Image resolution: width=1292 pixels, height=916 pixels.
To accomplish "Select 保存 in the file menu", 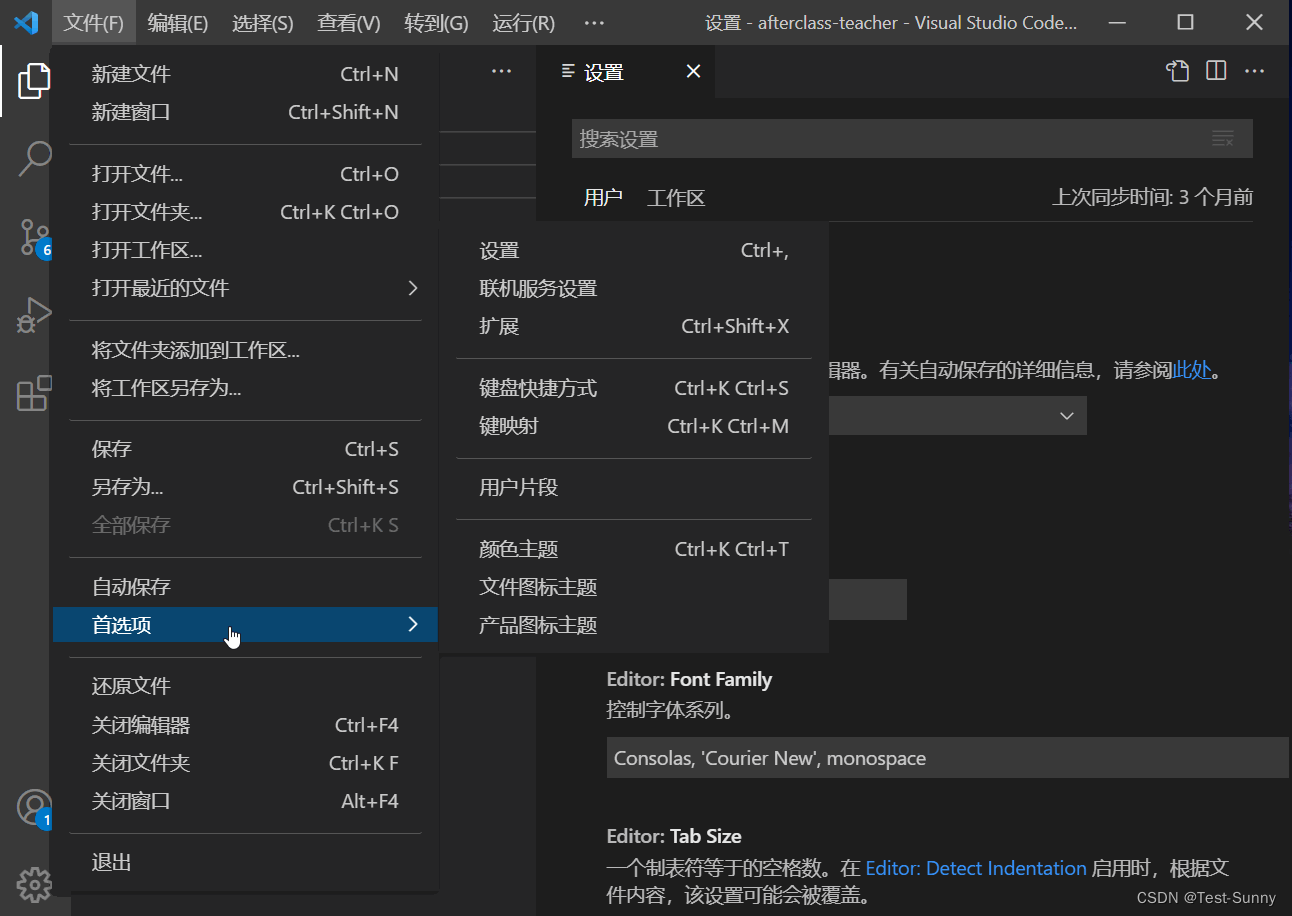I will point(245,449).
